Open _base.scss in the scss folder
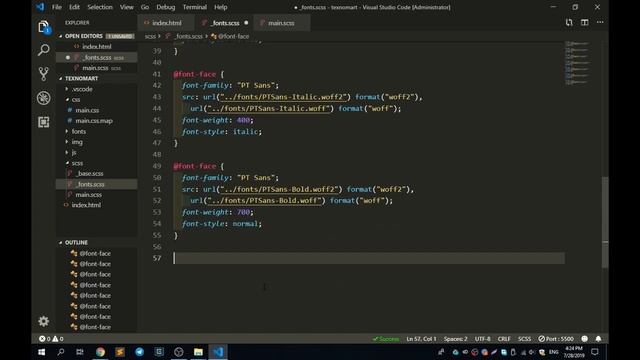The height and width of the screenshot is (360, 640). point(89,173)
